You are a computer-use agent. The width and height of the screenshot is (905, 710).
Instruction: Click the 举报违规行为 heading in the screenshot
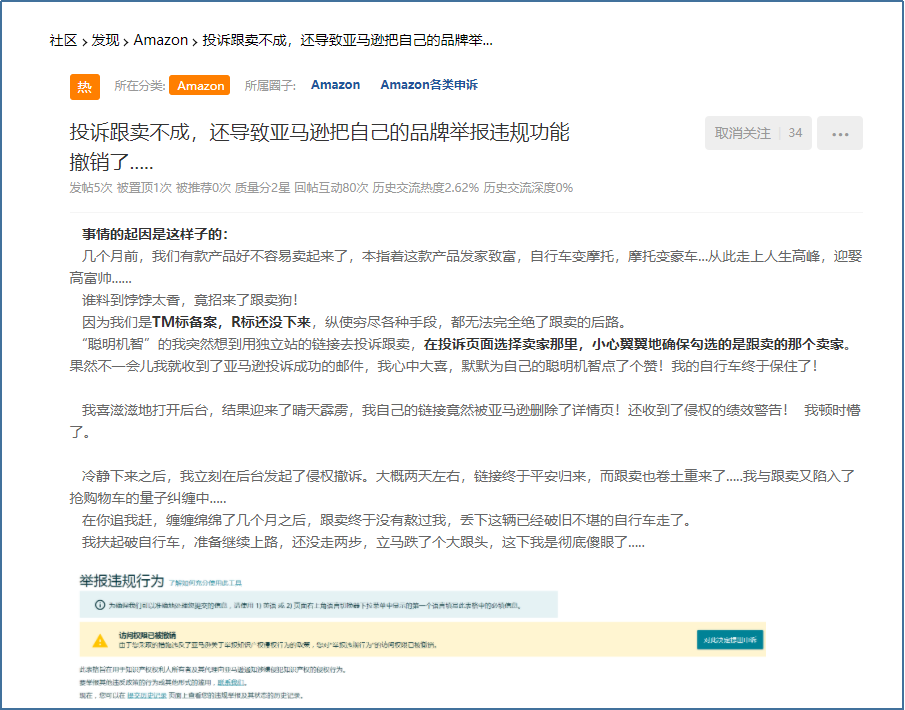point(121,580)
